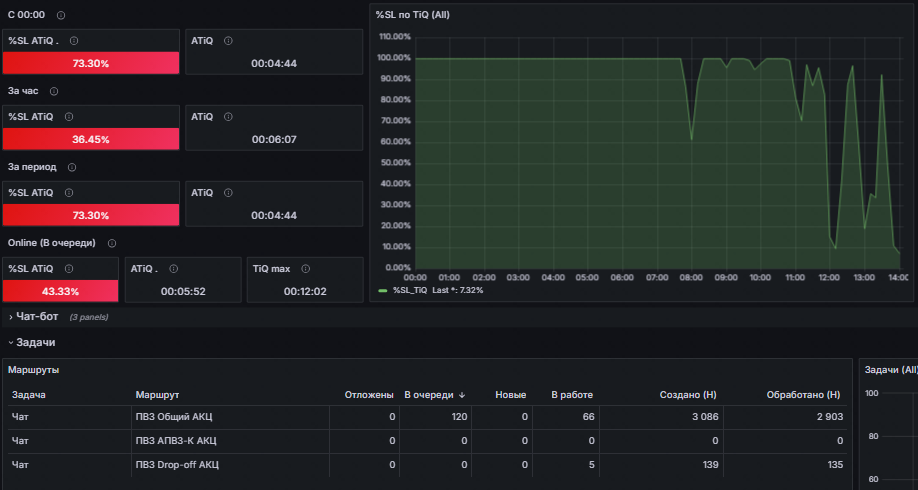Click the info icon beside За период heading
Screen dimensions: 918x490
tap(71, 167)
